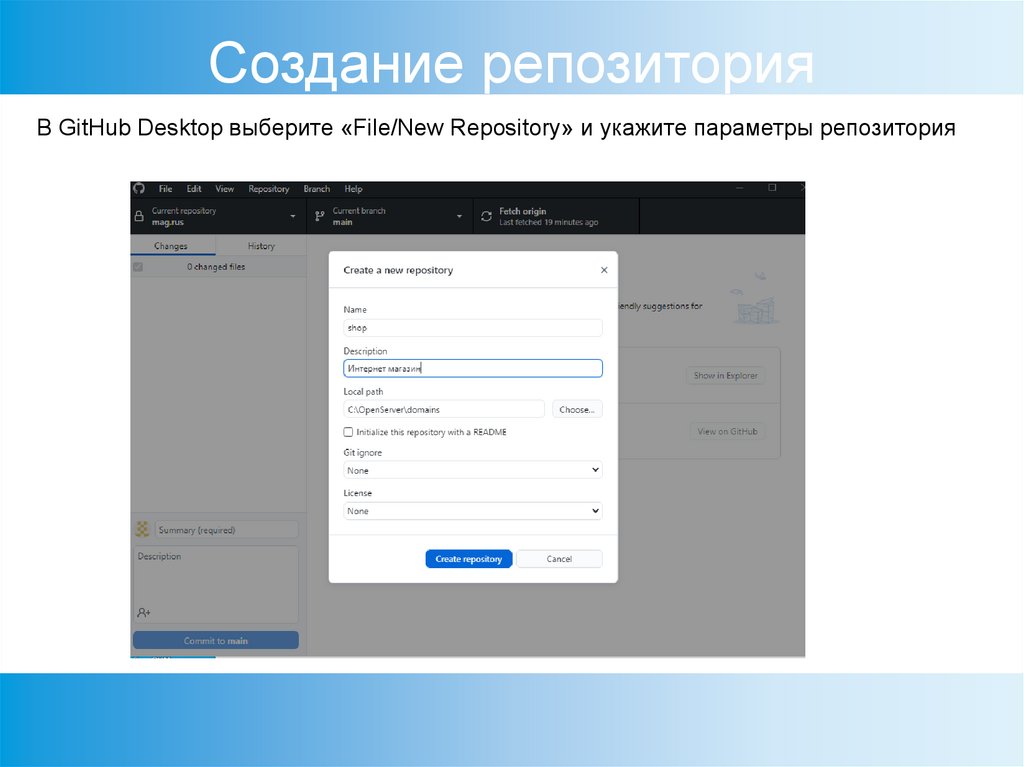Click View on GitHub button

click(x=727, y=431)
